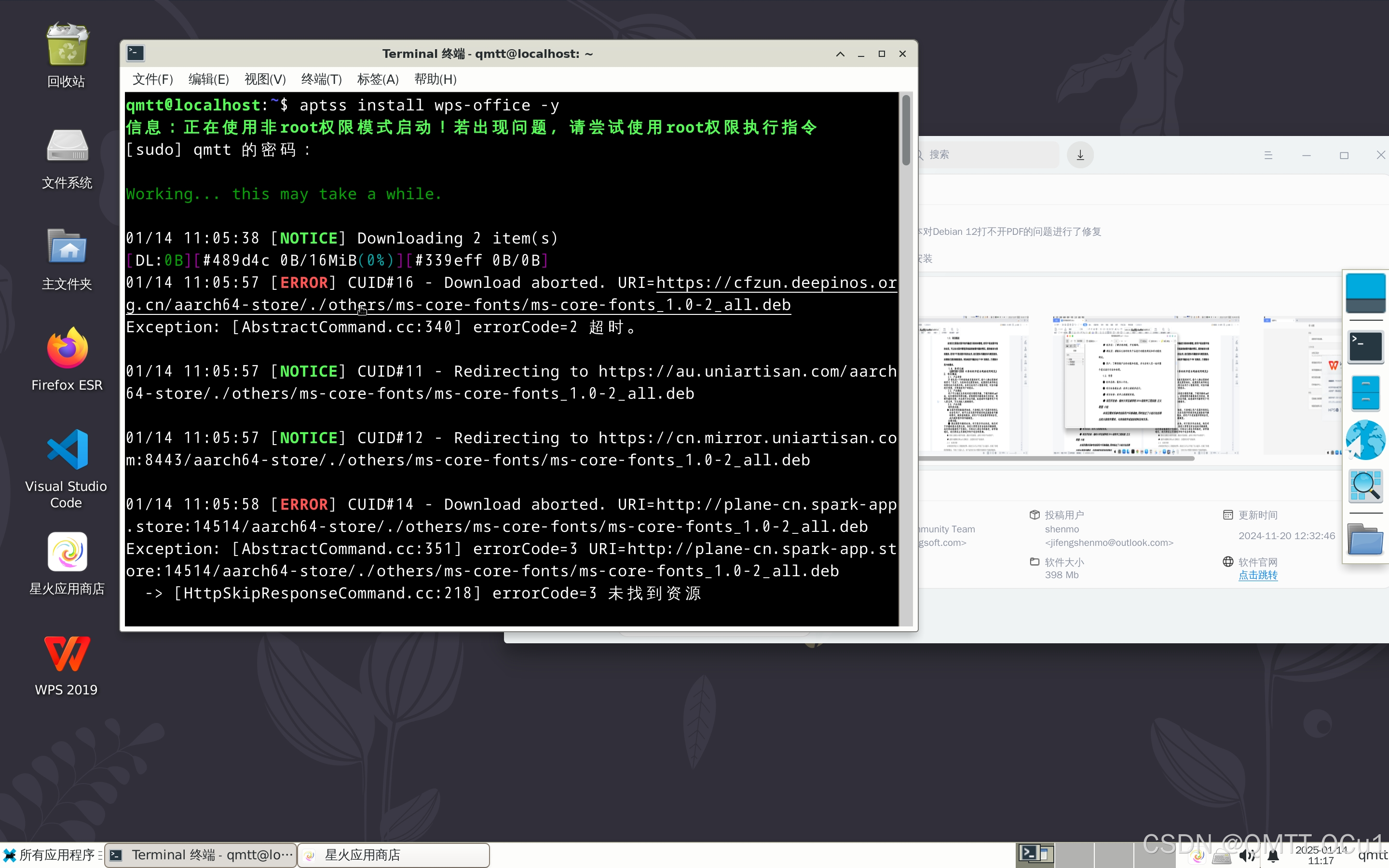Open the app store hamburger menu
1389x868 pixels.
coord(1268,155)
